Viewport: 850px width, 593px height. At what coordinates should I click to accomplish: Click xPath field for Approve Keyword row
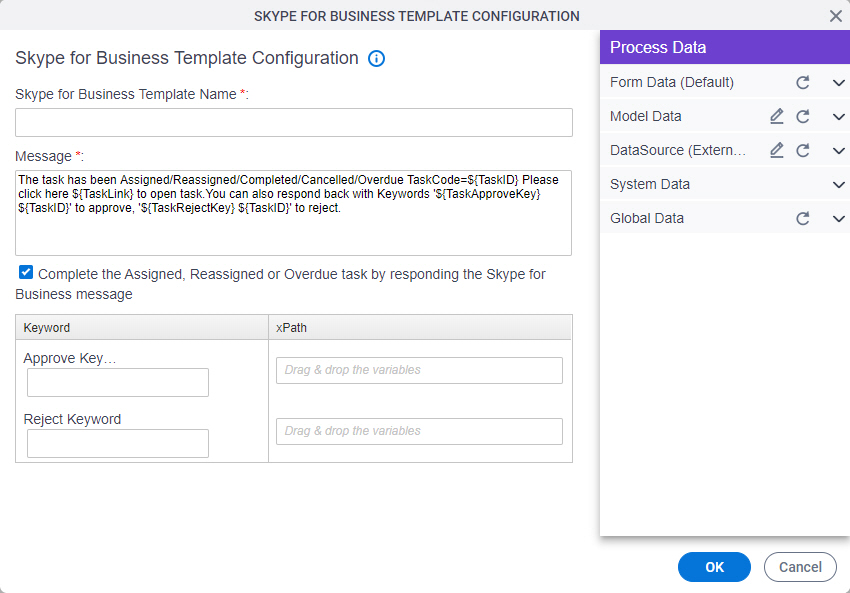click(419, 370)
